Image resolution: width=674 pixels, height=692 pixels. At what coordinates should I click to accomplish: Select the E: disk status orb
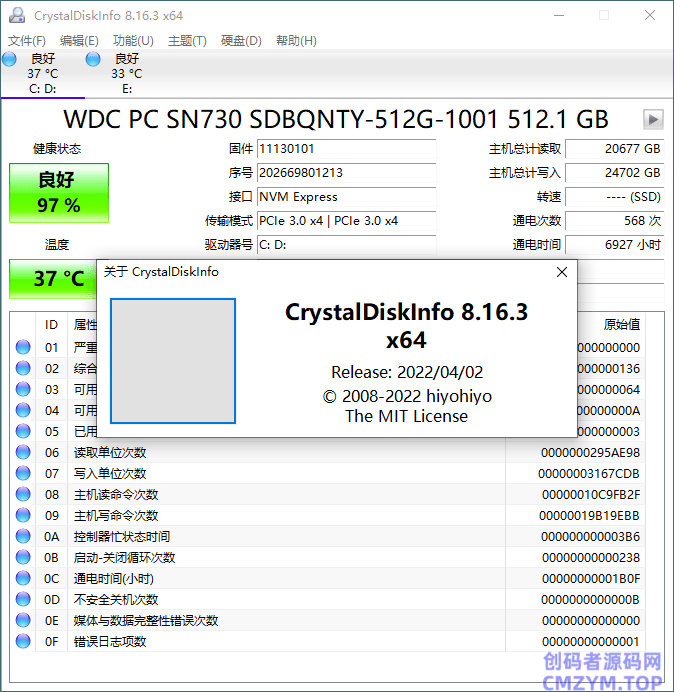click(x=93, y=60)
